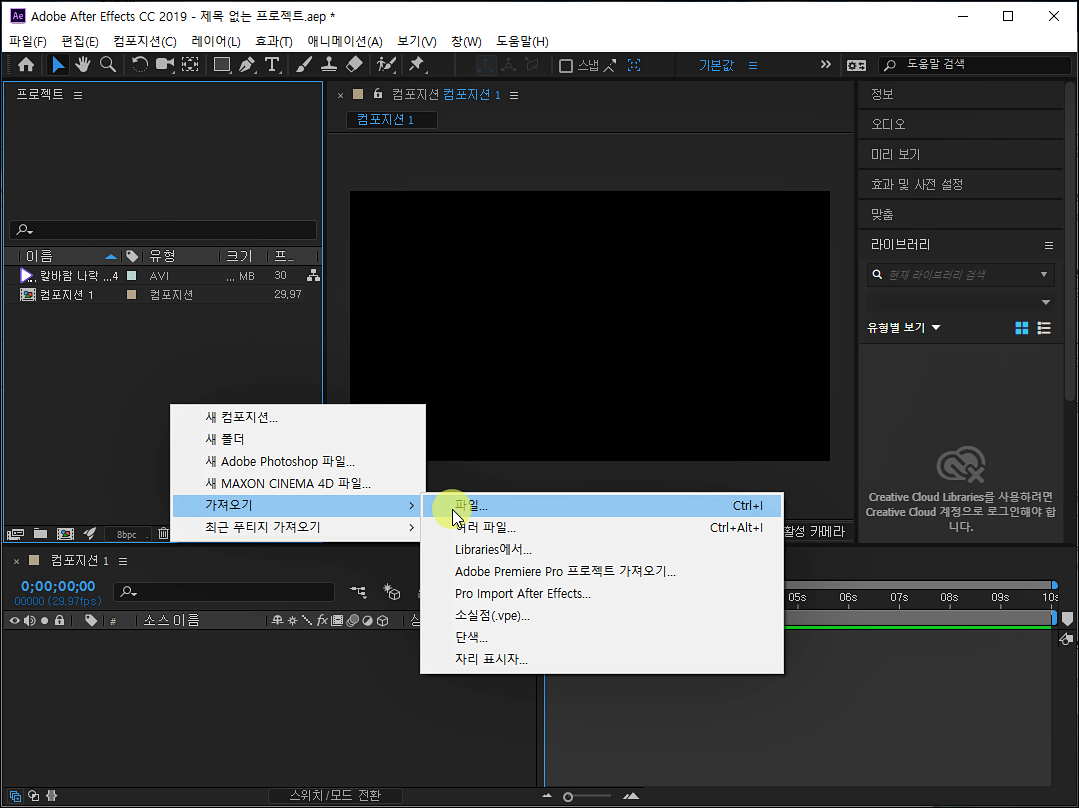
Task: Toggle the Snapping checkbox
Action: tap(566, 66)
